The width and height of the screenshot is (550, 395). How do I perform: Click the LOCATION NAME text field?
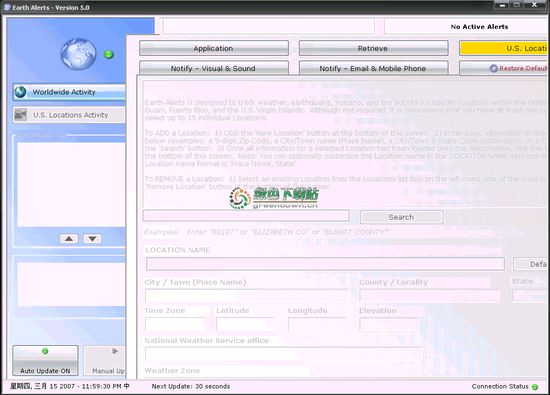(325, 264)
